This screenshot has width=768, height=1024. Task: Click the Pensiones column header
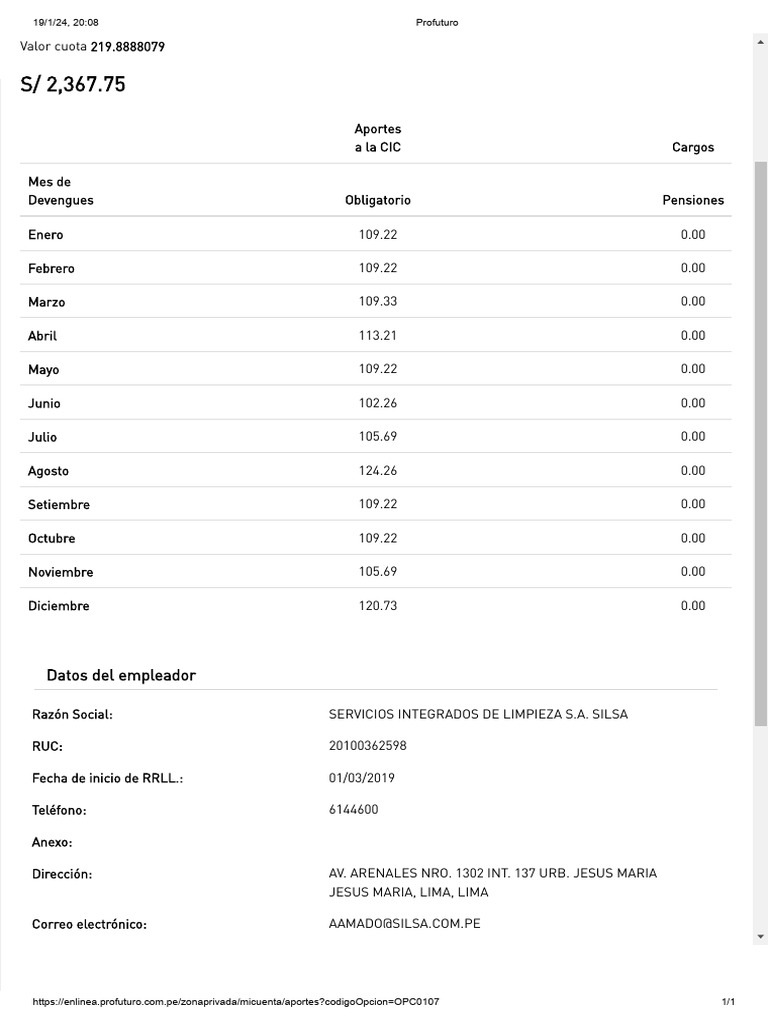693,200
